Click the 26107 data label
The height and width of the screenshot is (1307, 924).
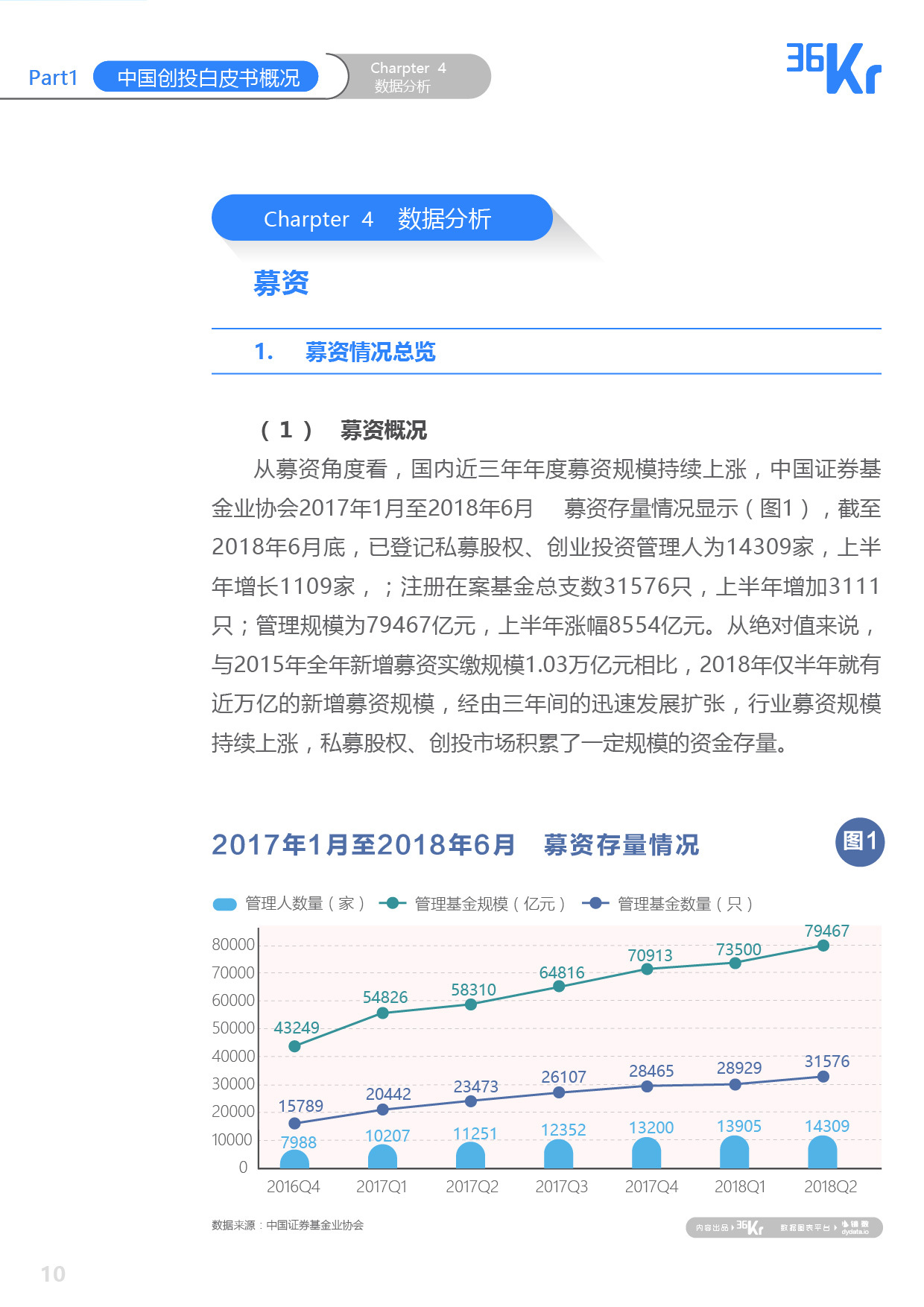564,1077
